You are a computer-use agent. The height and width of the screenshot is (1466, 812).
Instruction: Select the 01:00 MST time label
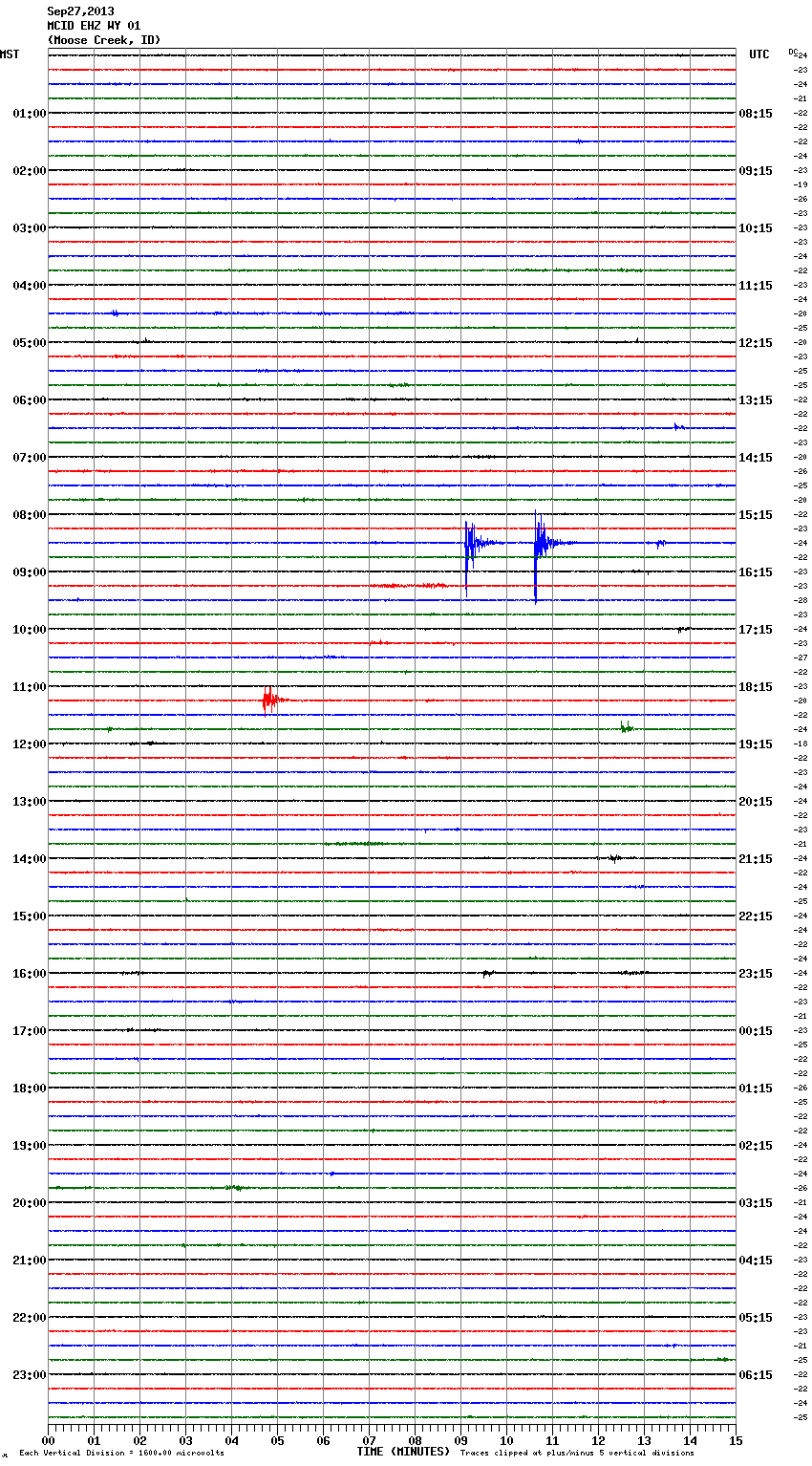30,114
